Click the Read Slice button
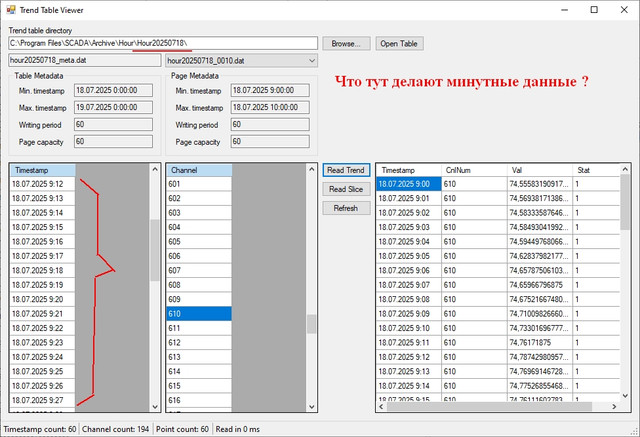The height and width of the screenshot is (437, 640). [x=346, y=189]
